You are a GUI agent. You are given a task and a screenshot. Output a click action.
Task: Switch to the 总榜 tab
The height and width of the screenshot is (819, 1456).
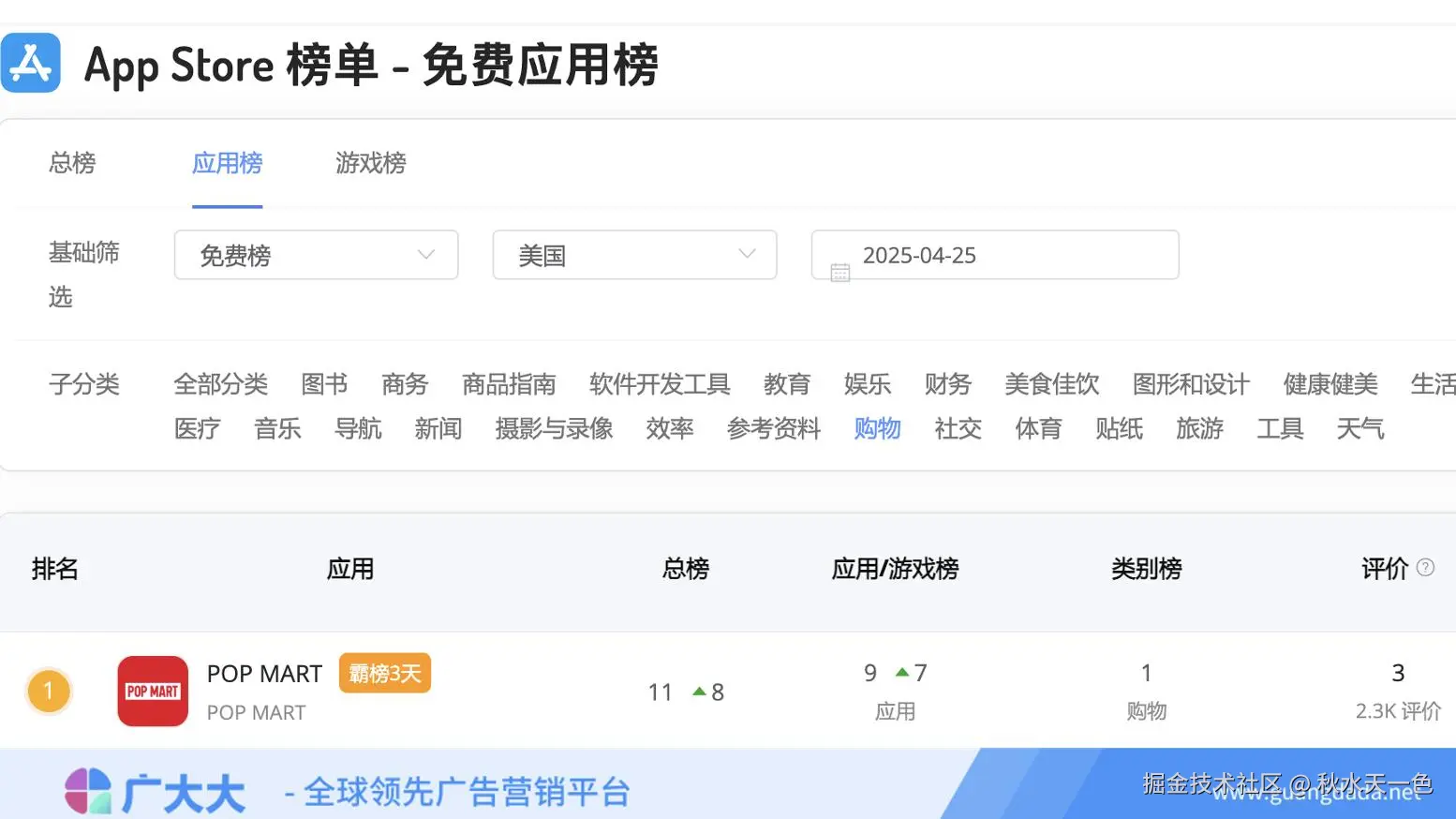(72, 163)
